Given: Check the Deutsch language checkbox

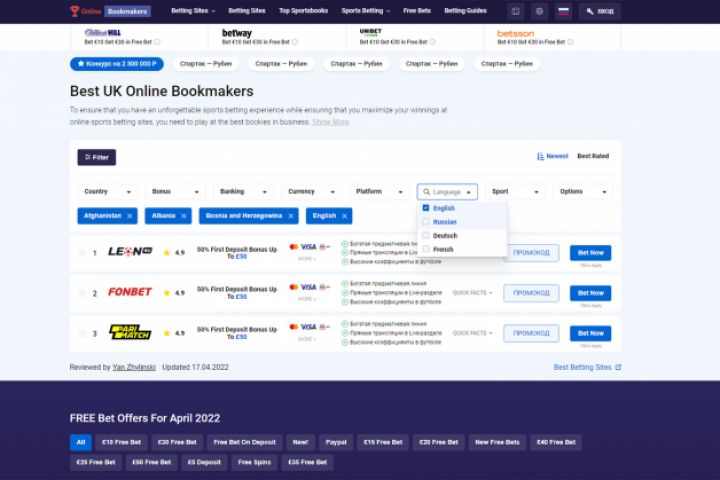Looking at the screenshot, I should coord(426,235).
